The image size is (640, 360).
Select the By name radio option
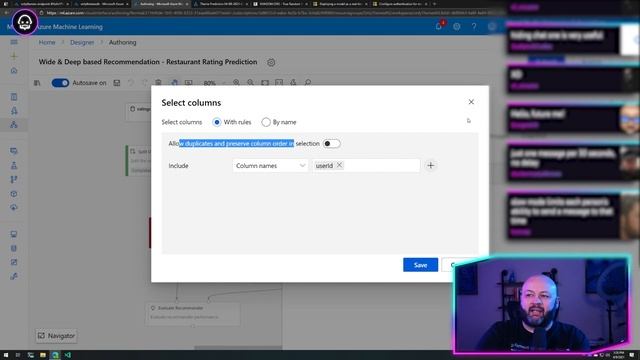pos(266,122)
